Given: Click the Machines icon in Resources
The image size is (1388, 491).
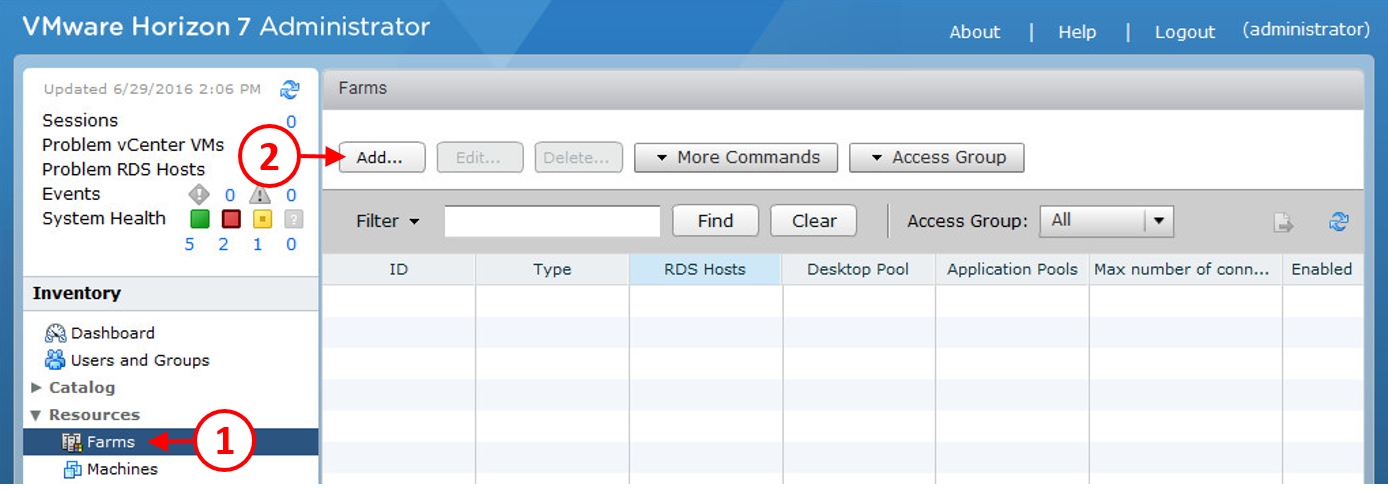Looking at the screenshot, I should (x=72, y=469).
